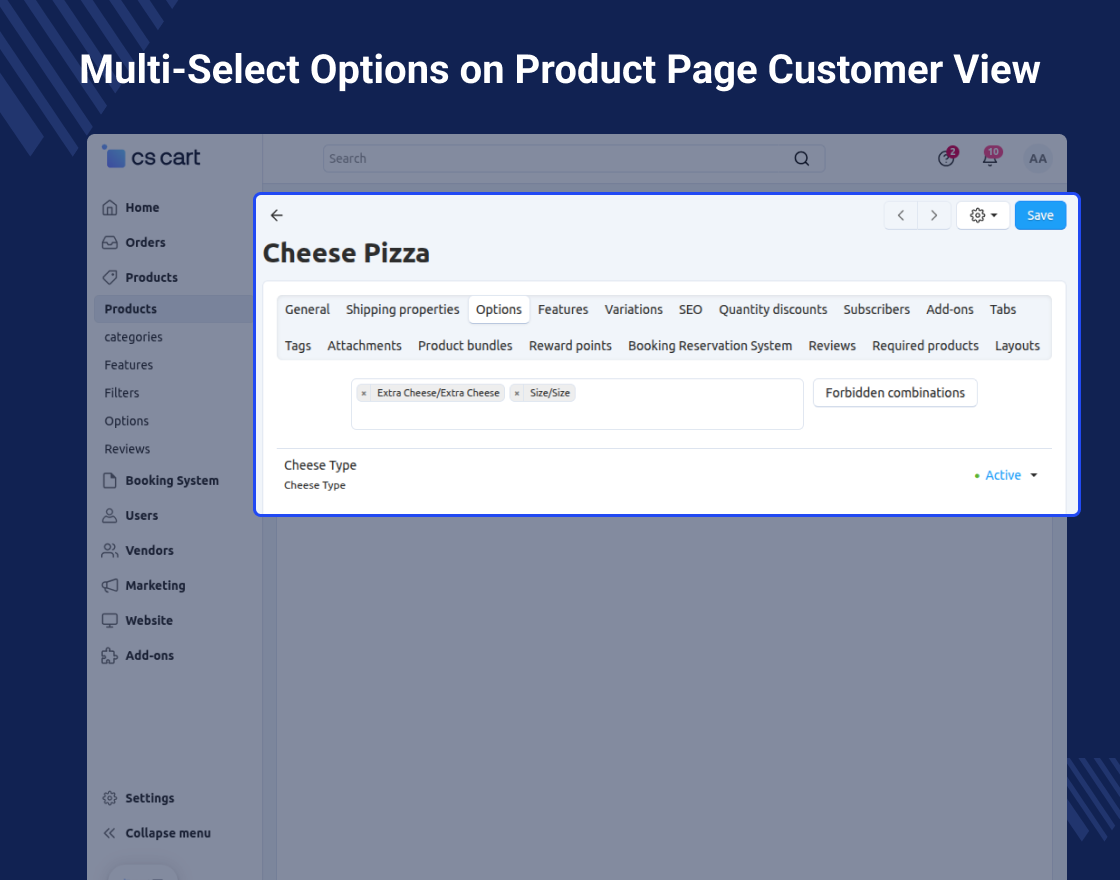The width and height of the screenshot is (1120, 880).
Task: Click the search magnifier icon
Action: point(801,159)
